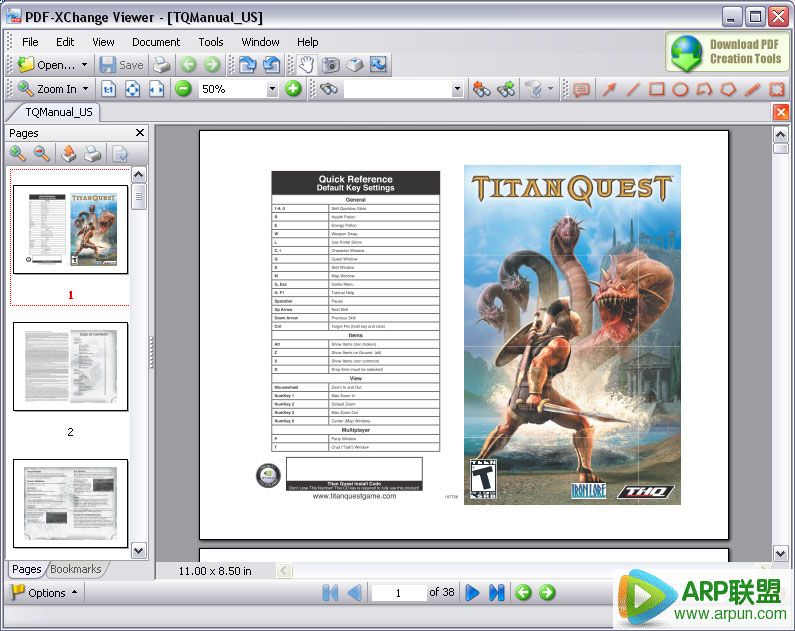Rotate page clockwise icon
Screen dimensions: 795x631
(247, 65)
